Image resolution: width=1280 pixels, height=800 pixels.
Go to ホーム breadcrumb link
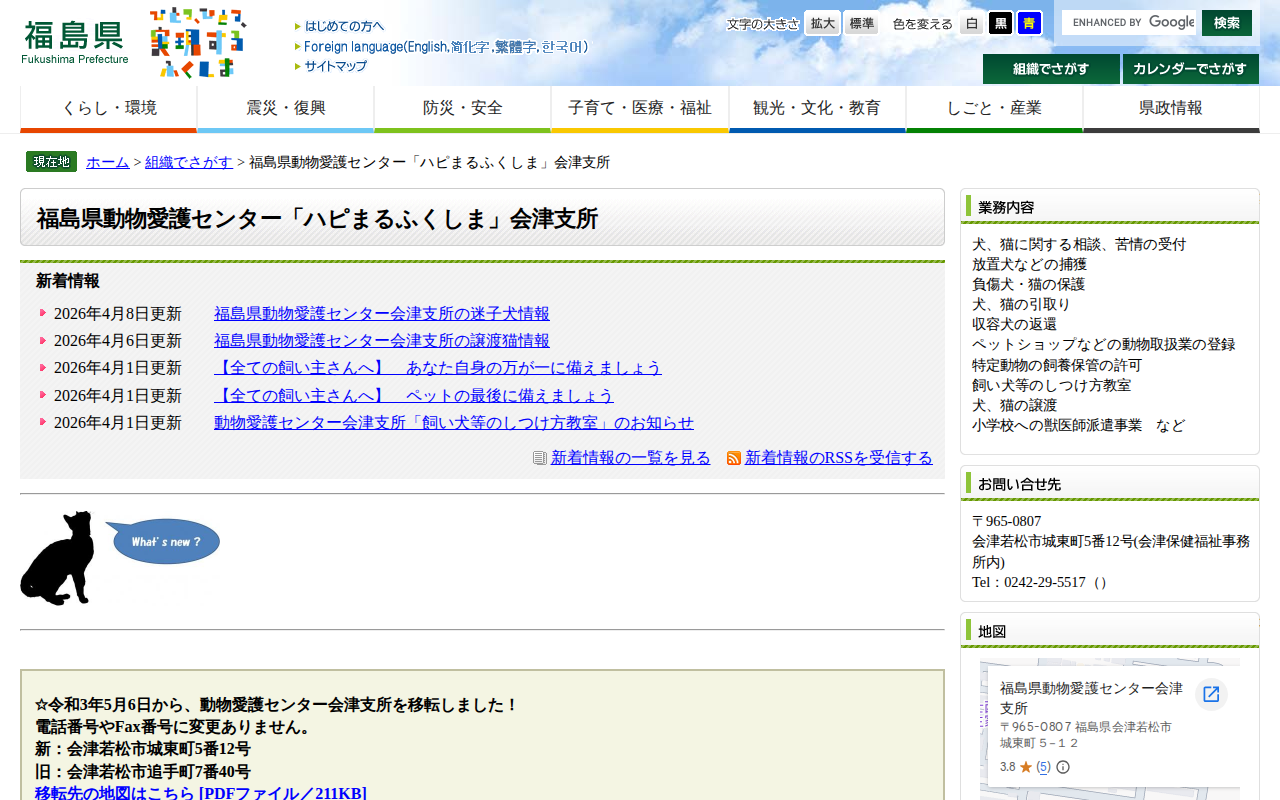click(x=108, y=162)
